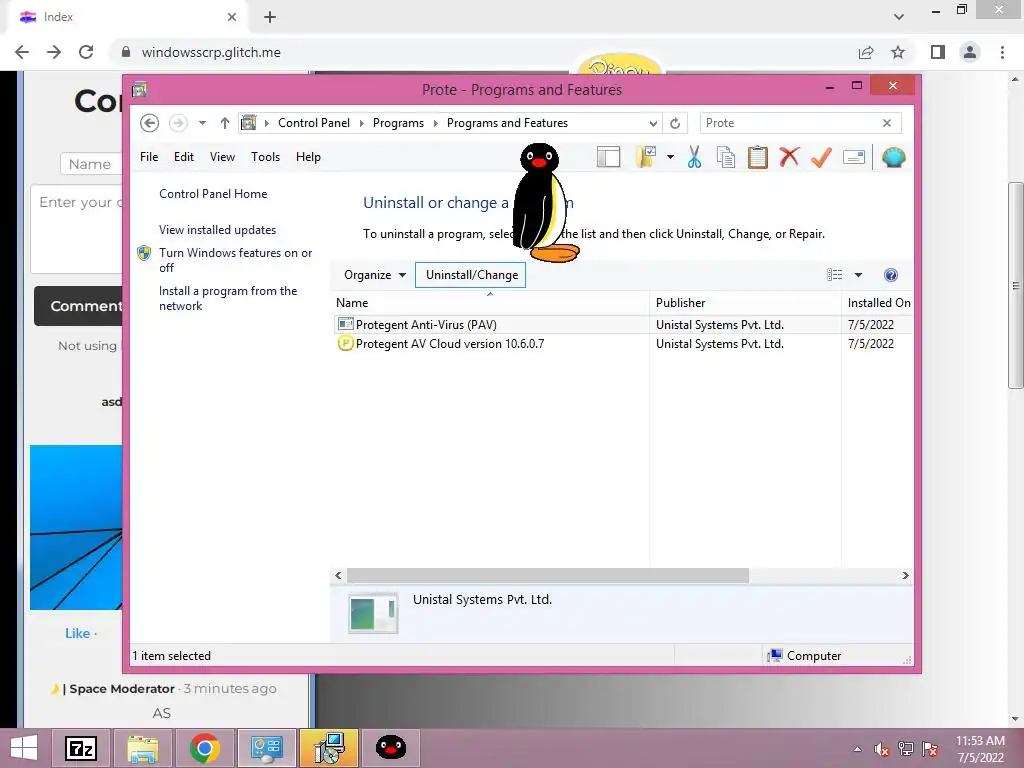Open the Help menu
The image size is (1024, 768).
click(308, 157)
